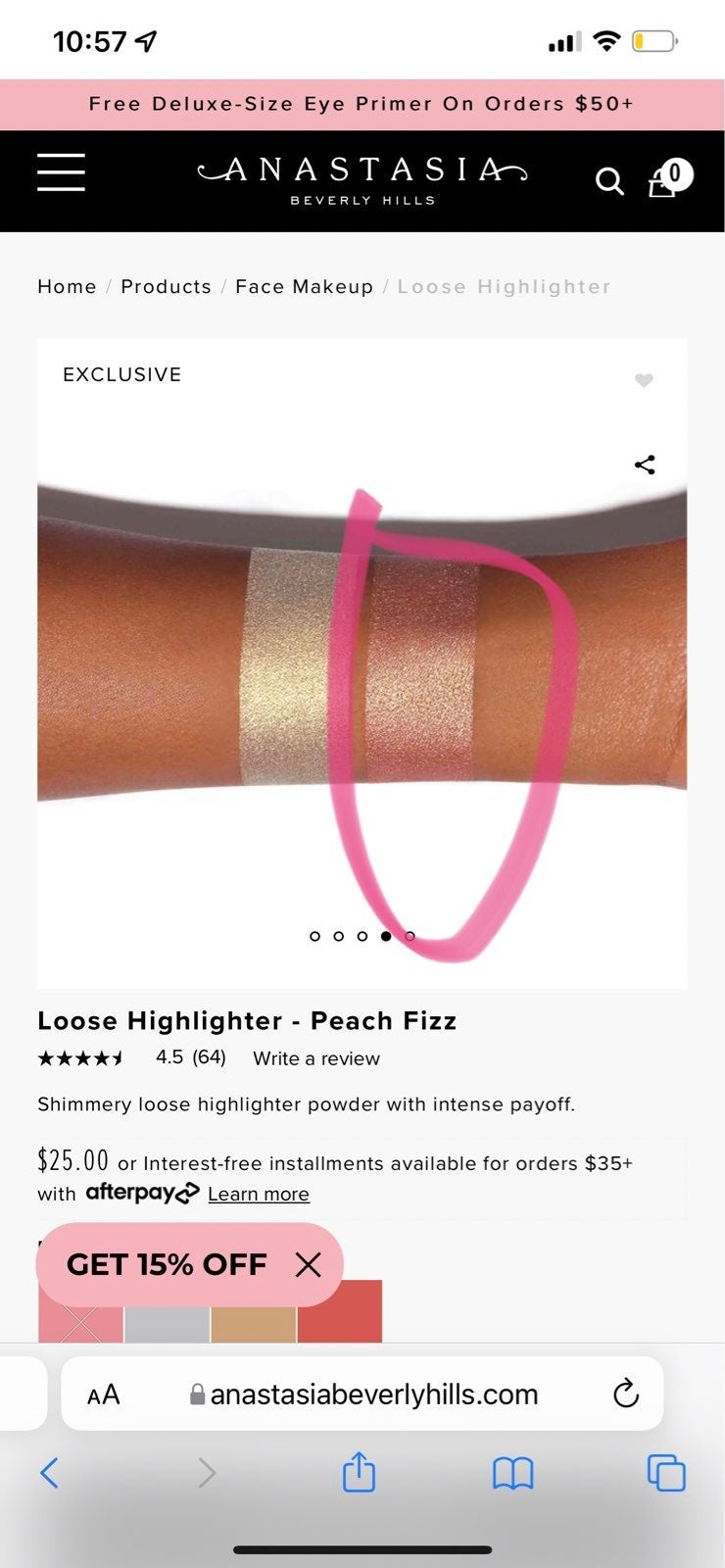Reload the page in address bar
The width and height of the screenshot is (725, 1568).
[x=625, y=1394]
